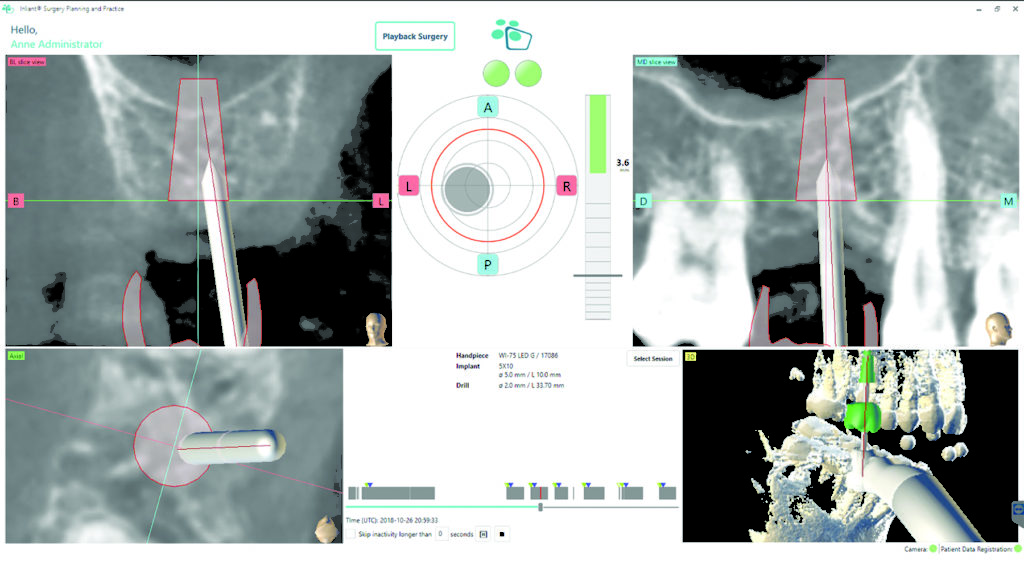Open the Select Session button
The image size is (1024, 563).
pos(652,359)
